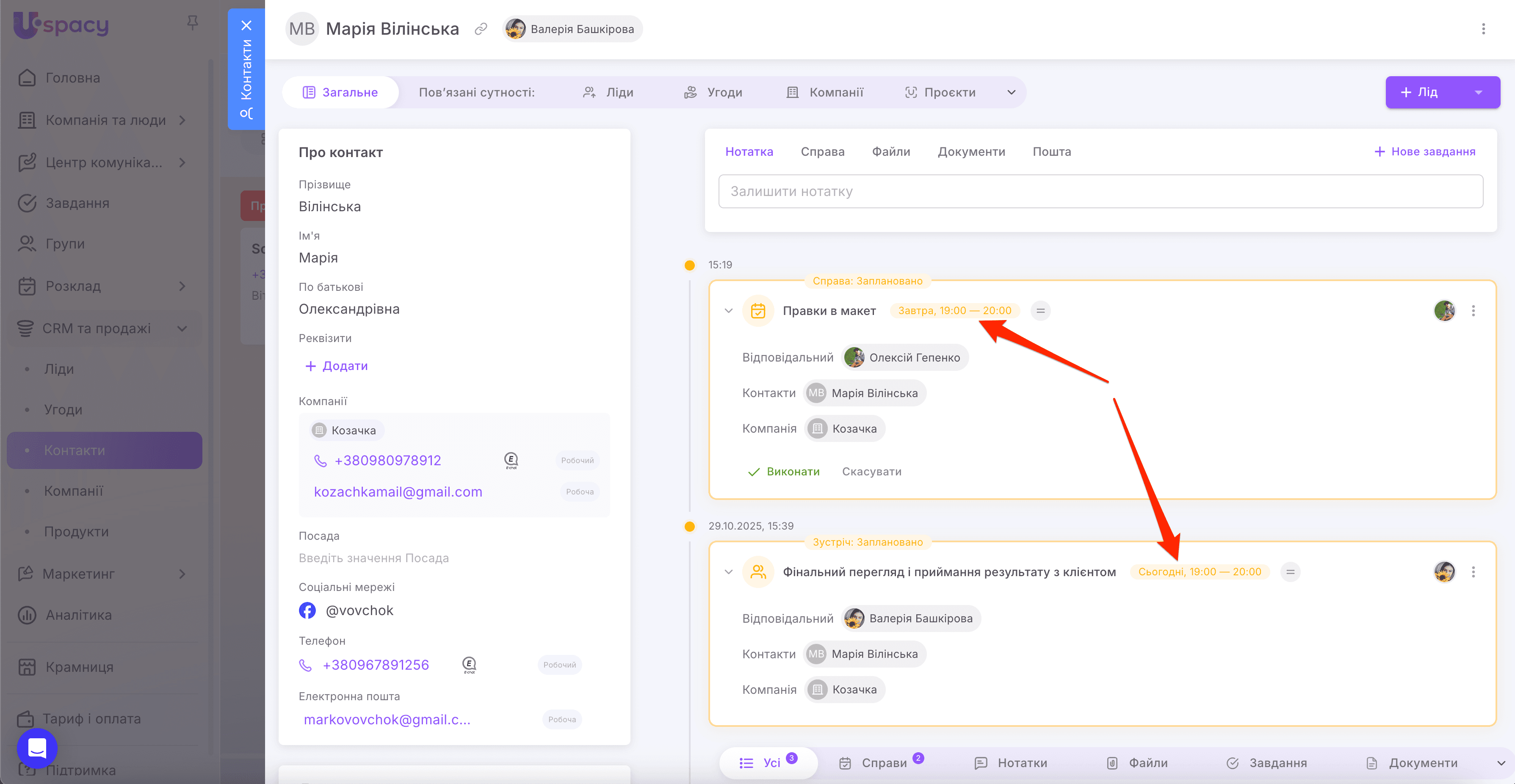Call company number +380980978912

pos(387,461)
